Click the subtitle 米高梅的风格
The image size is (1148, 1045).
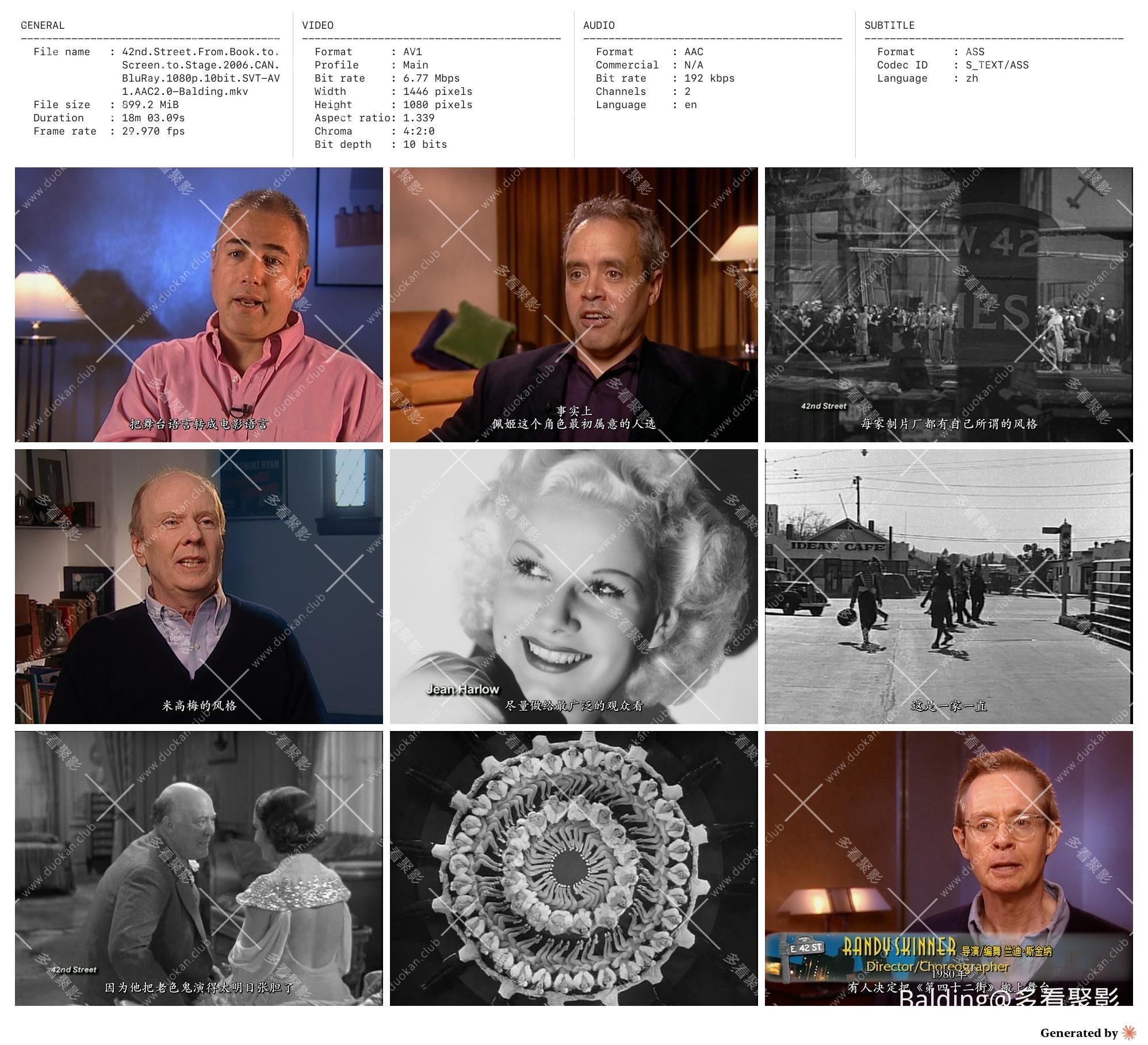pos(199,706)
